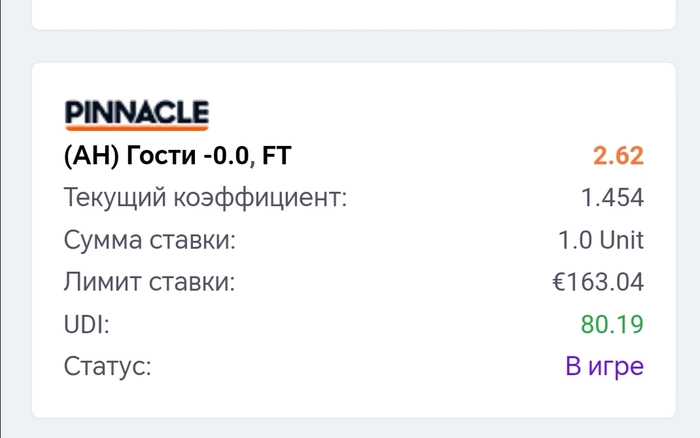The height and width of the screenshot is (438, 700).
Task: Click the orange underline beneath the Pinnacle wordmark
Action: (136, 128)
